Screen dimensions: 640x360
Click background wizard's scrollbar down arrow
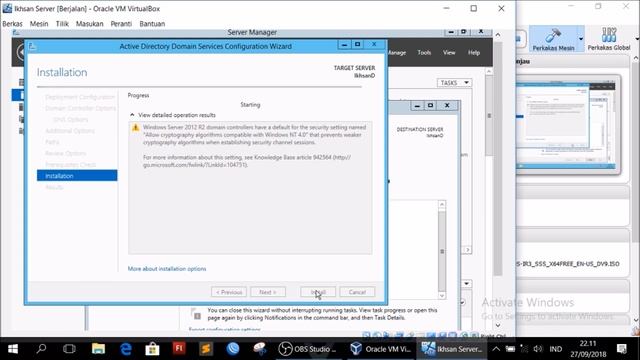[442, 295]
